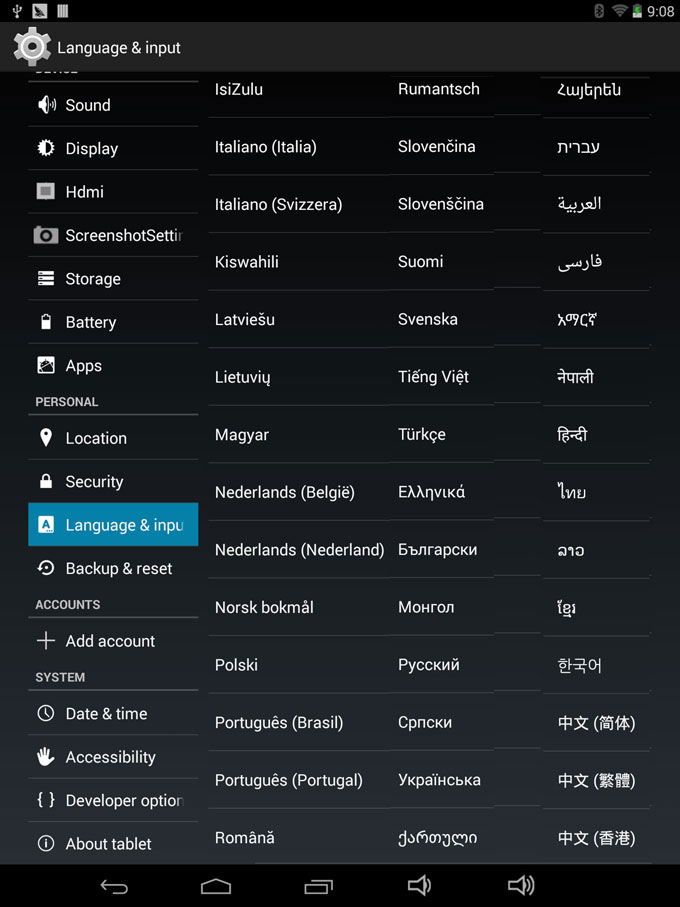Tap Add account option
The image size is (680, 907).
tap(109, 641)
